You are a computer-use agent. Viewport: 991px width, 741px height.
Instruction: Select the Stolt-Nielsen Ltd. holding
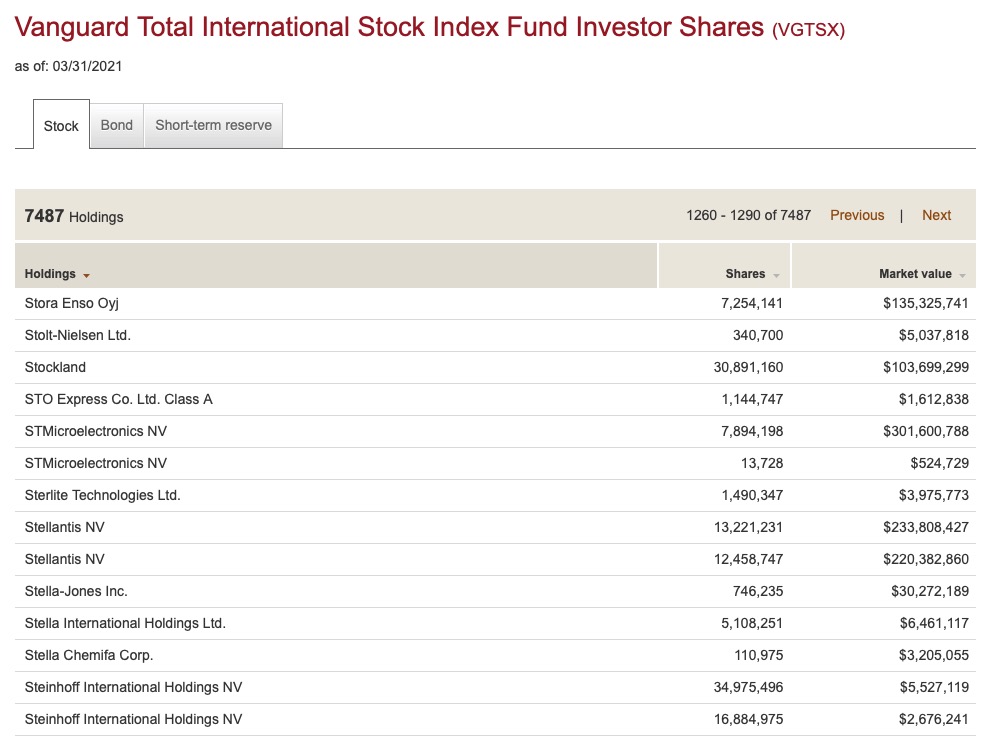pyautogui.click(x=77, y=334)
